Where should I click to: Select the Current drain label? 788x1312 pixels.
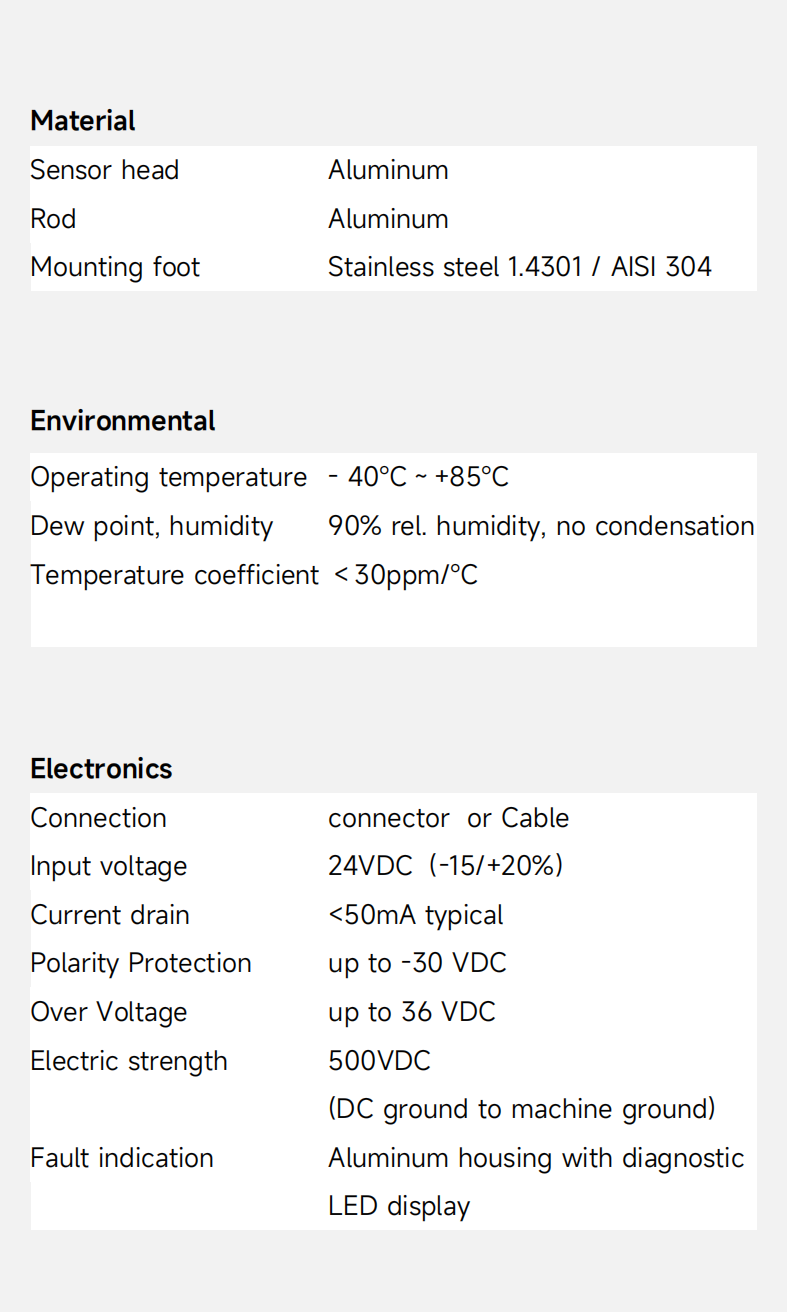[x=110, y=915]
